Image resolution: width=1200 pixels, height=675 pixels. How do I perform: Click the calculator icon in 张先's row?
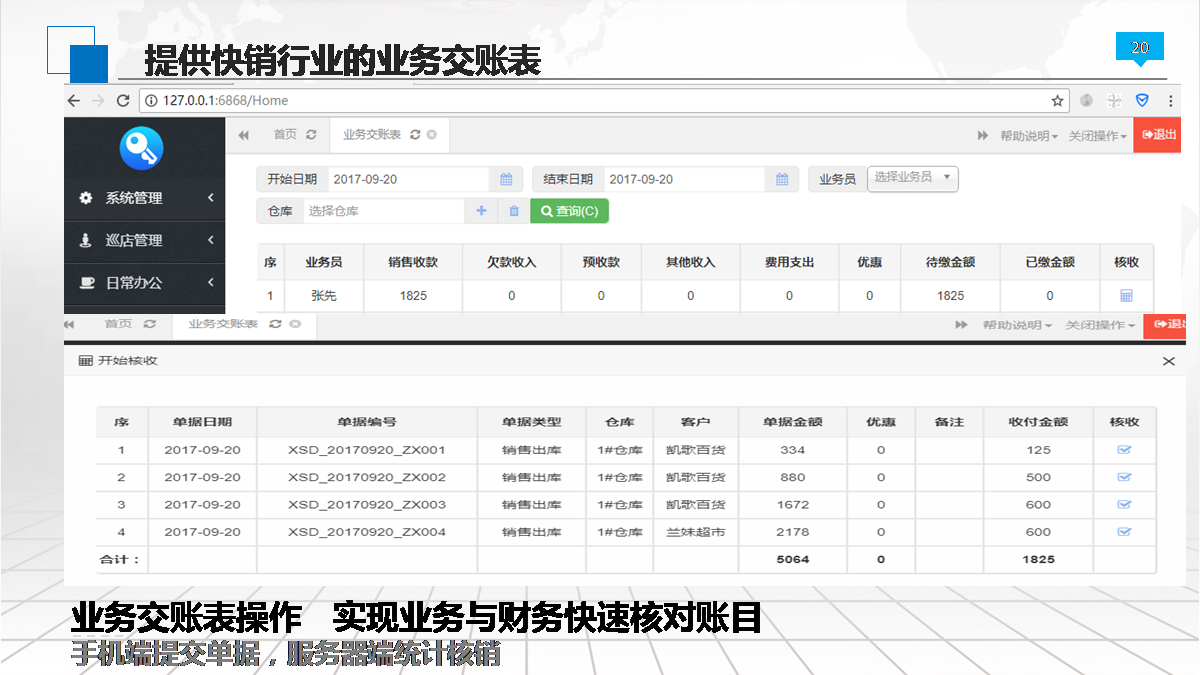tap(1126, 296)
